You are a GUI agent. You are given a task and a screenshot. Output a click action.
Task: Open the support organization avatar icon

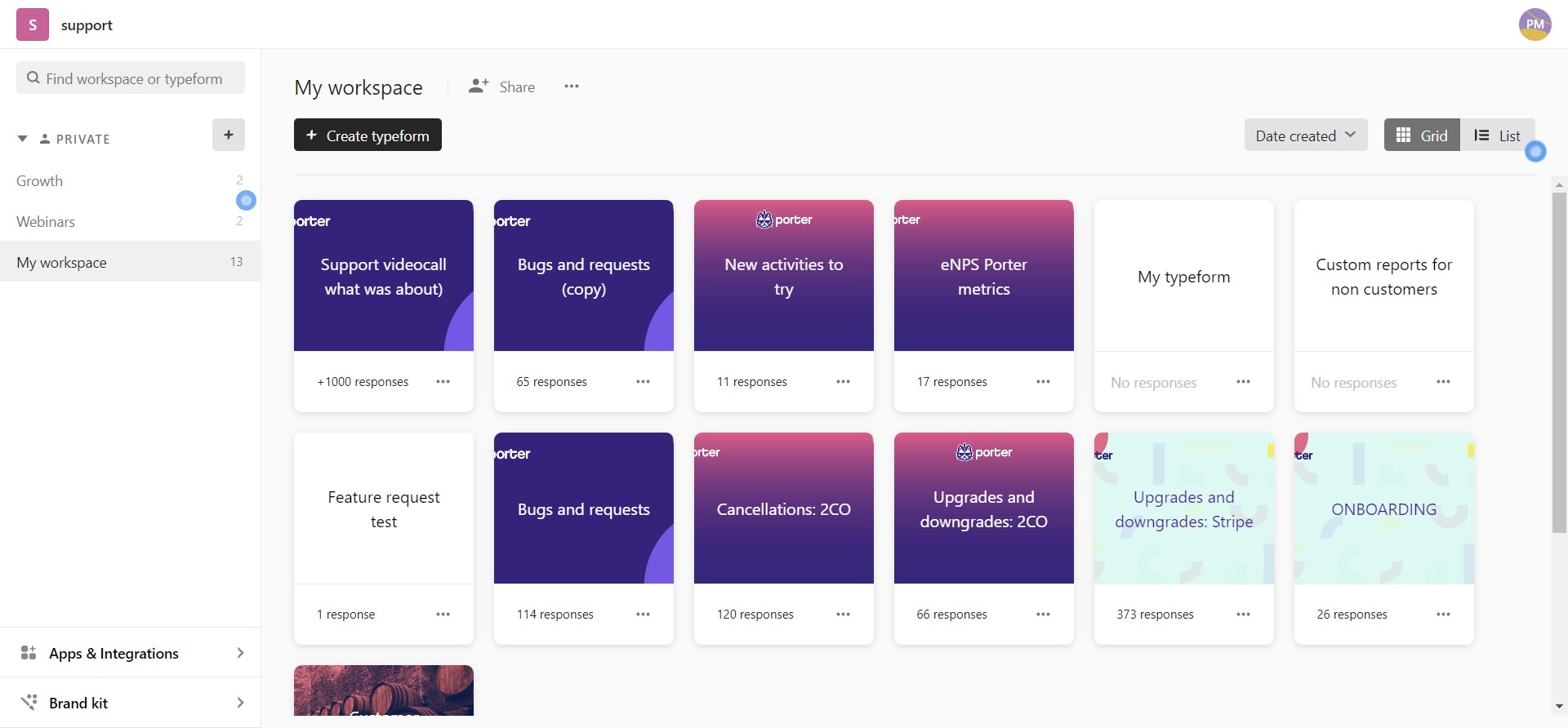pos(33,24)
